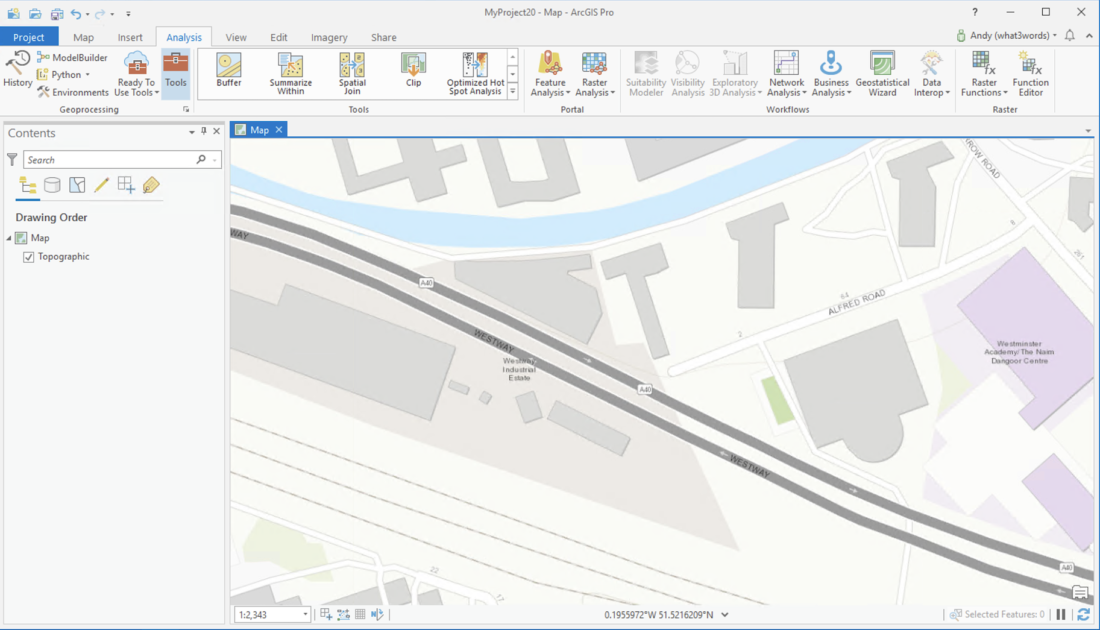Open the geoprocessing History pane
Viewport: 1100px width, 630px height.
coord(18,69)
